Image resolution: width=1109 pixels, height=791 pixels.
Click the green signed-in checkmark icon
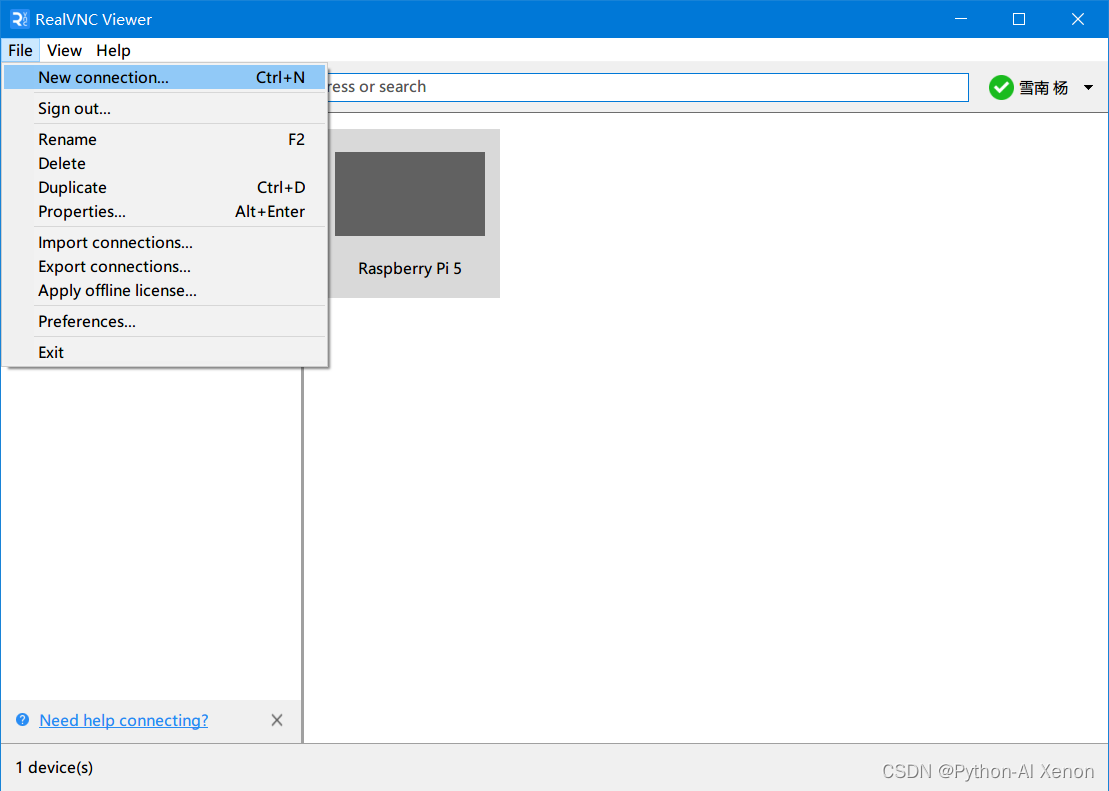(1001, 88)
